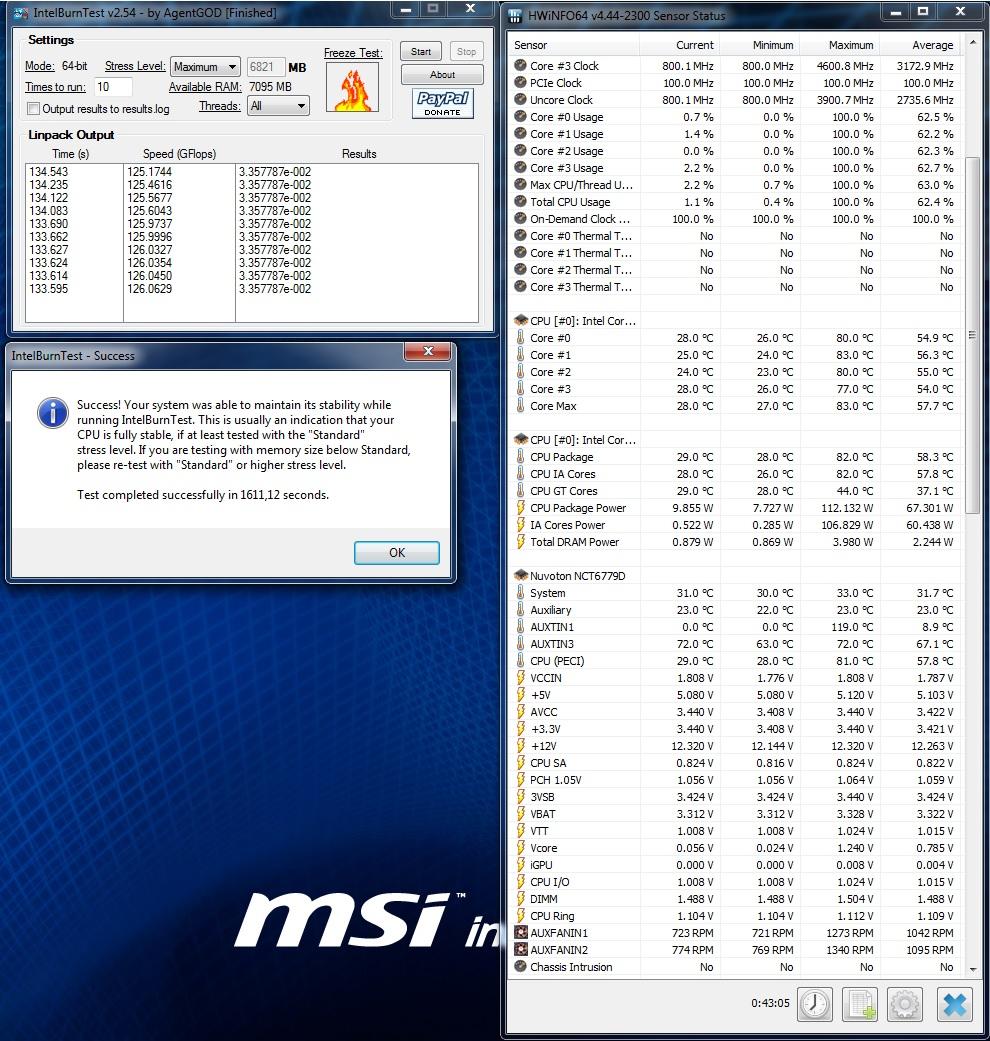This screenshot has width=990, height=1041.
Task: Click the fan icon beside AUXFANIN1
Action: (x=521, y=933)
